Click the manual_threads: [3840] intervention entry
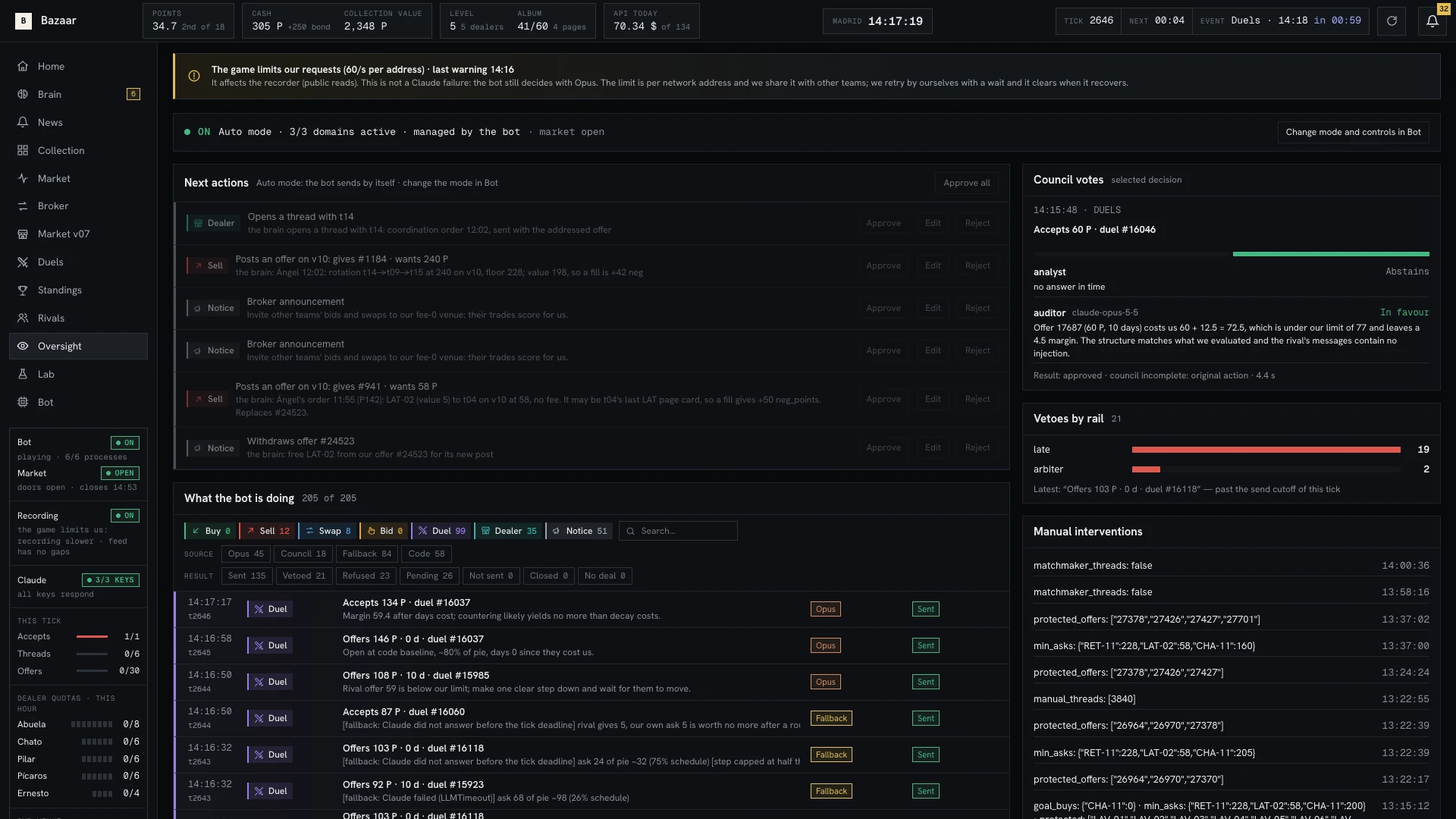 coord(1231,699)
